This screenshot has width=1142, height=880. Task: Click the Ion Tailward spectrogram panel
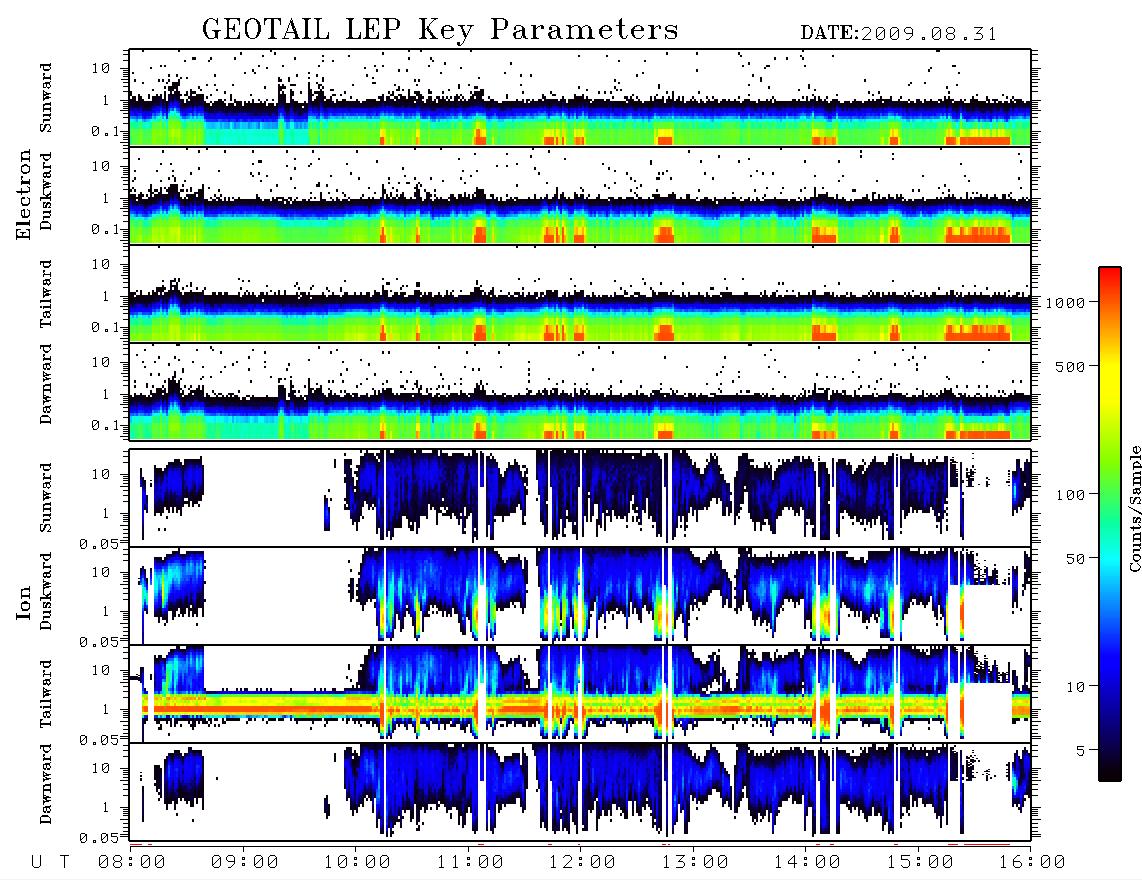[580, 694]
